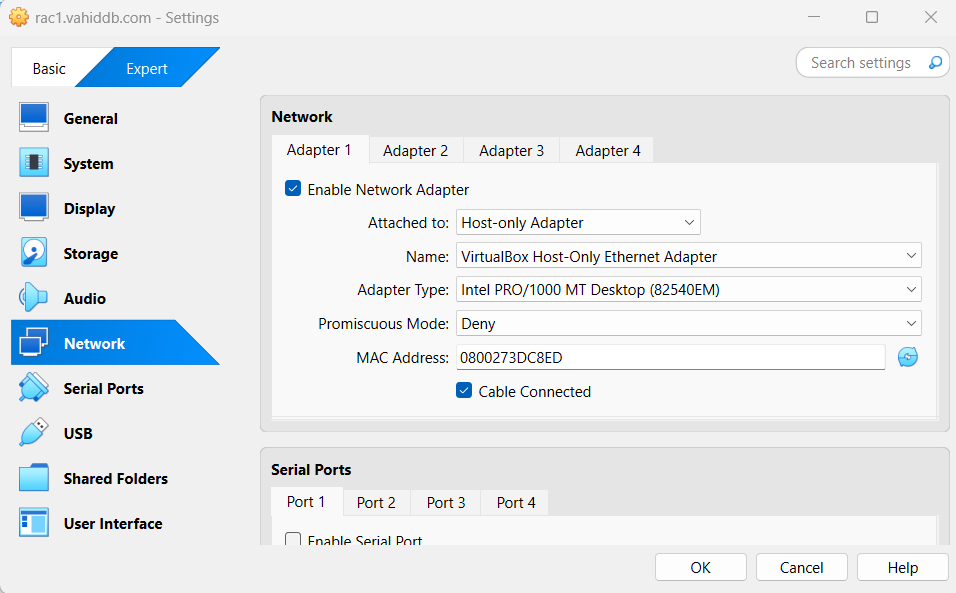Screen dimensions: 956x593
Task: Tick the Enable Serial Port checkbox
Action: pos(293,541)
